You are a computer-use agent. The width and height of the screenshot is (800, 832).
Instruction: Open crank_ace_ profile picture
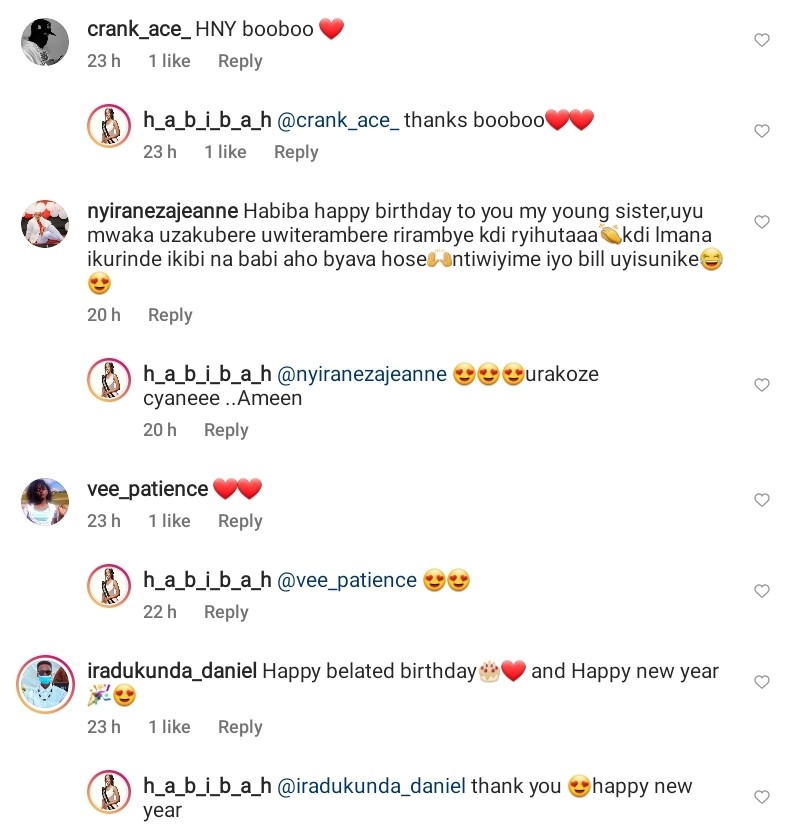tap(45, 42)
